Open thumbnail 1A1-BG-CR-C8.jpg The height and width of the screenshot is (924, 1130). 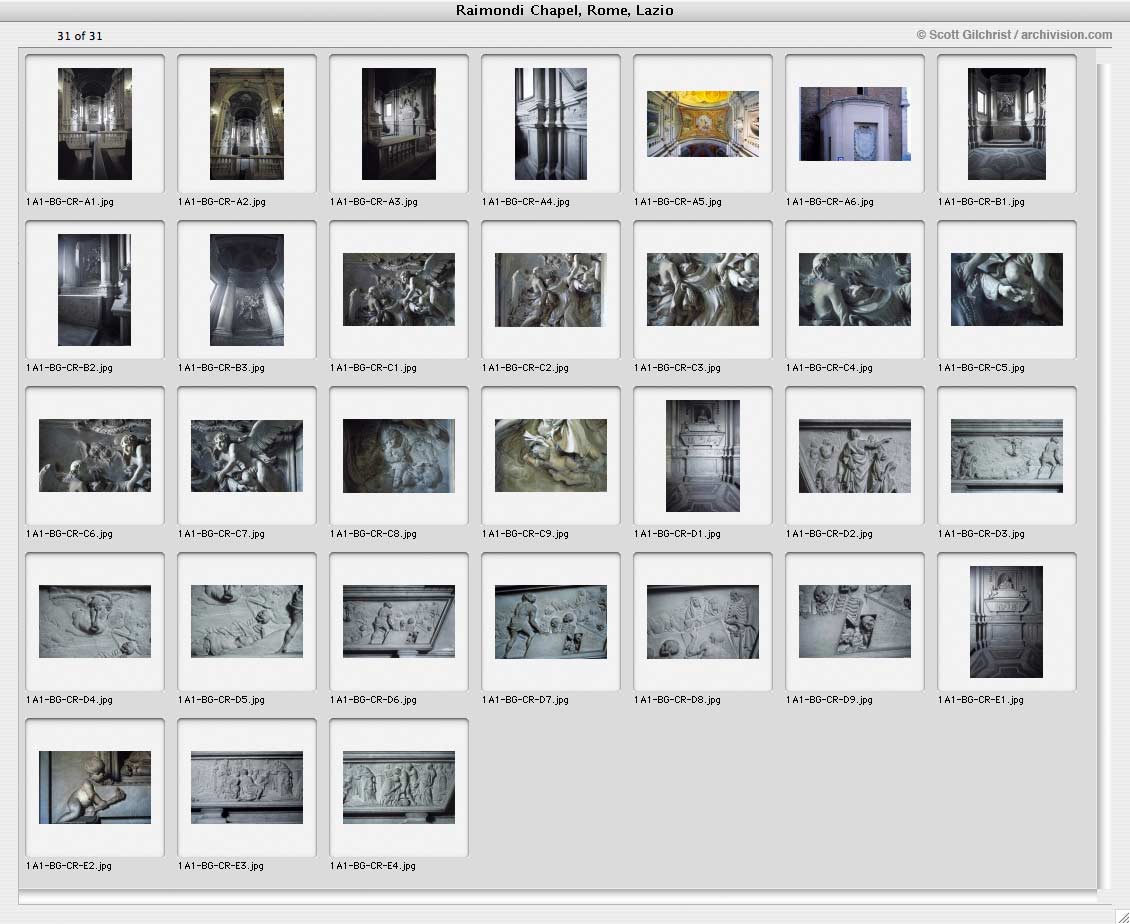coord(399,456)
